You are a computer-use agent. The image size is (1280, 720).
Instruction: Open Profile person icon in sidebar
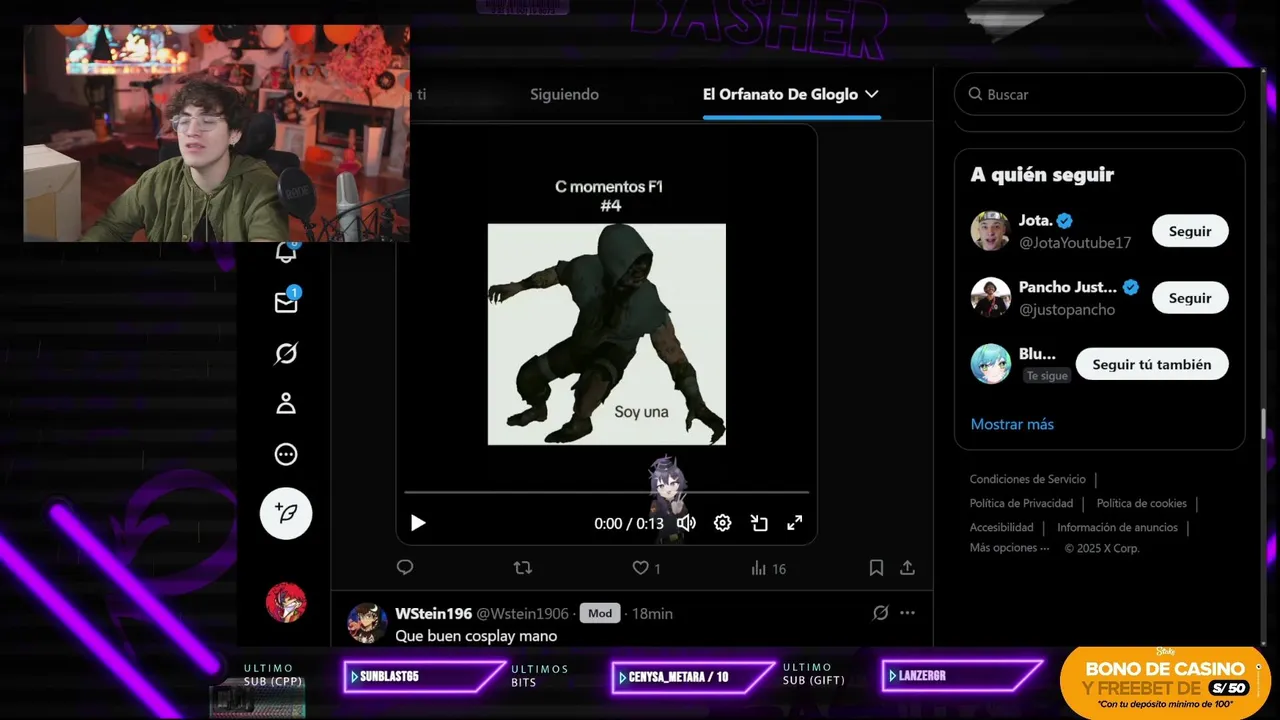tap(286, 404)
